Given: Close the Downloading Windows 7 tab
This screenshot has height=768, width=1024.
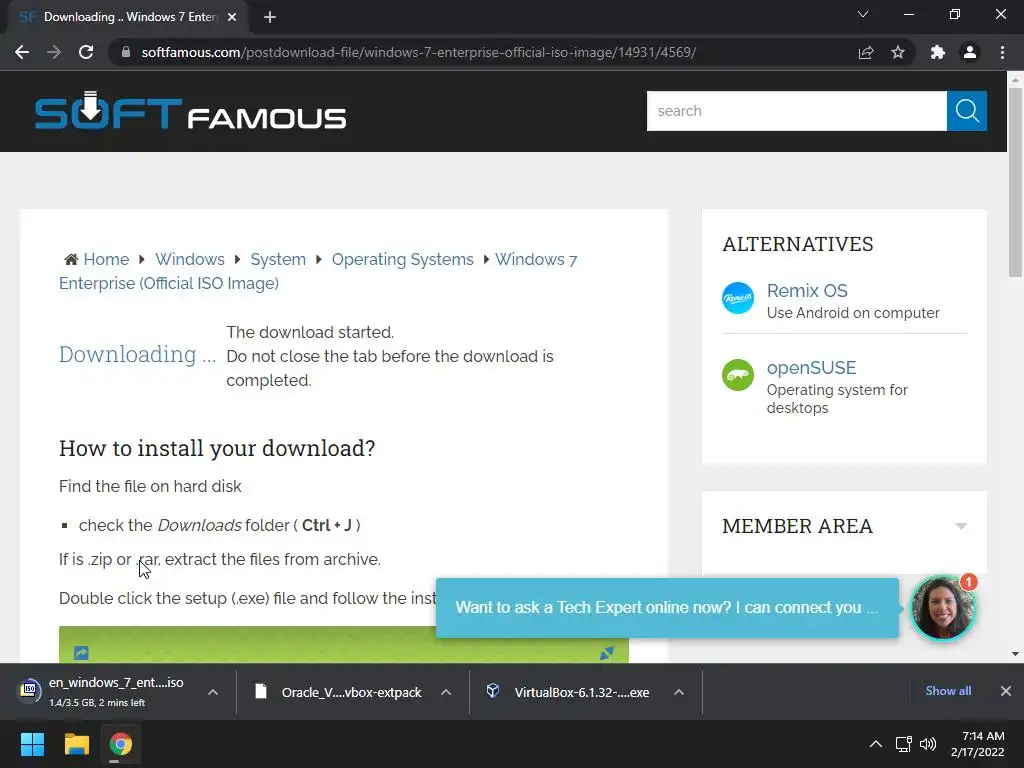Looking at the screenshot, I should click(232, 17).
